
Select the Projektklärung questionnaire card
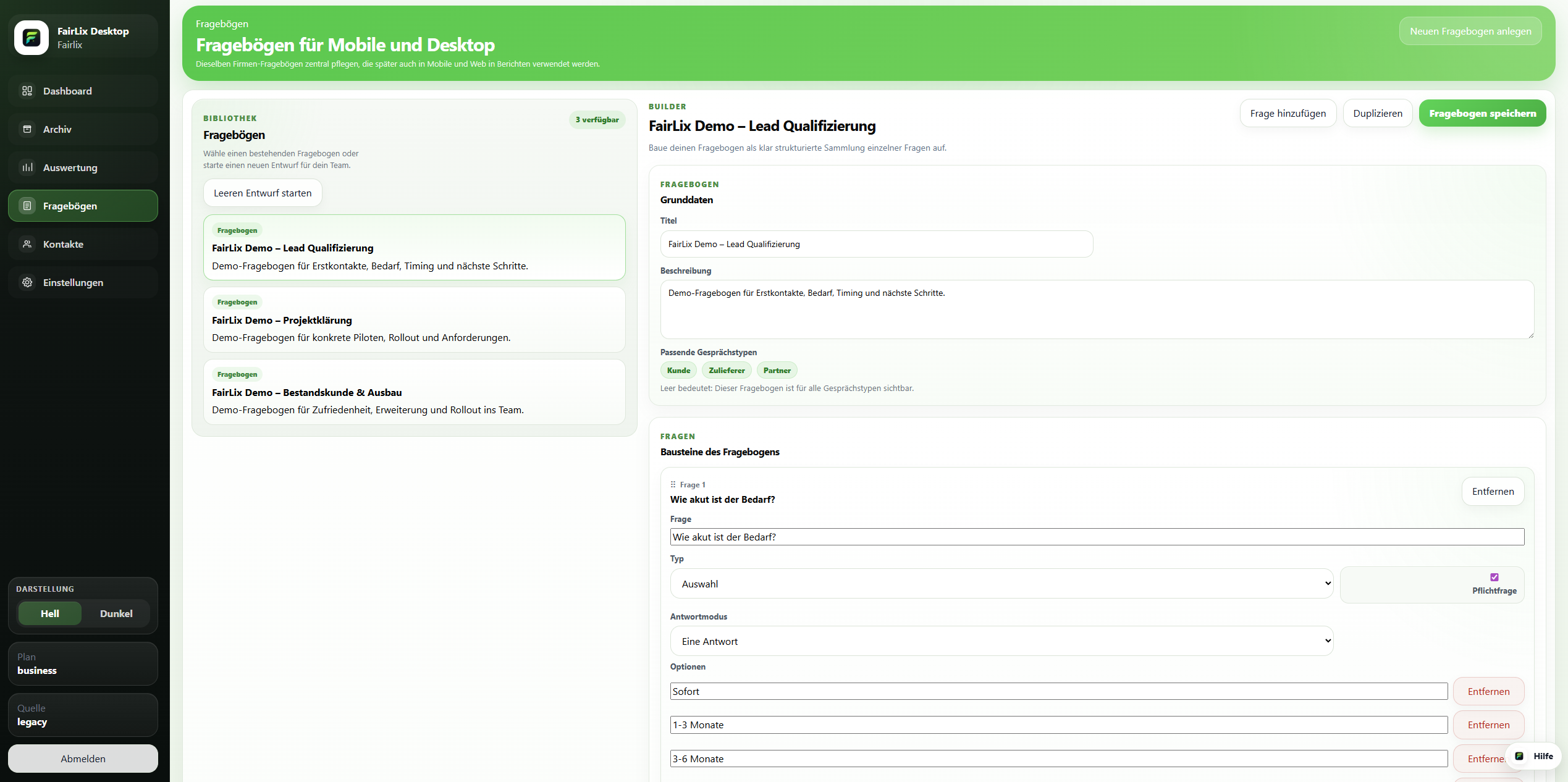click(x=414, y=319)
